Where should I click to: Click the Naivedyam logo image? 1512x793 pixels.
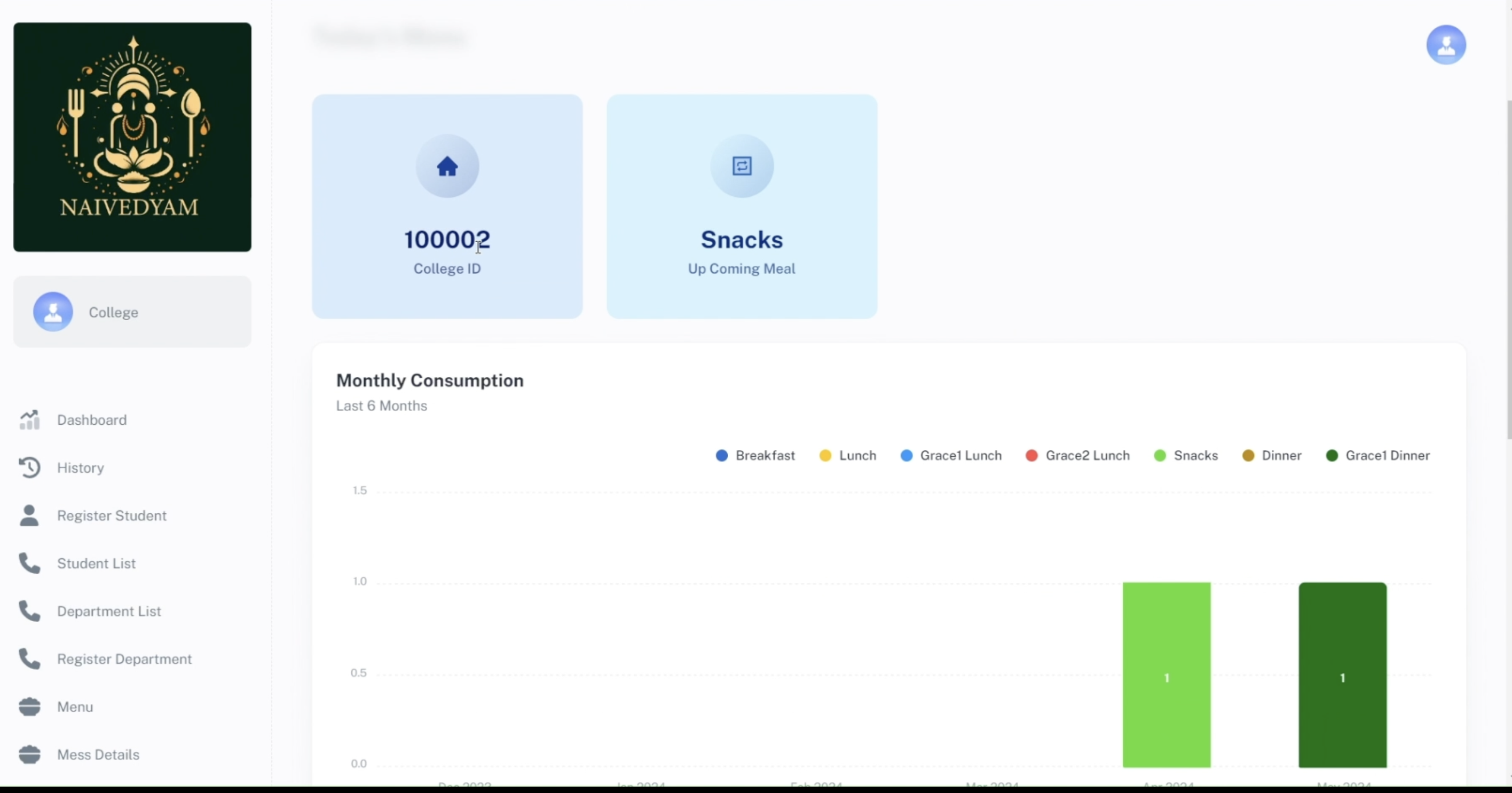[132, 137]
